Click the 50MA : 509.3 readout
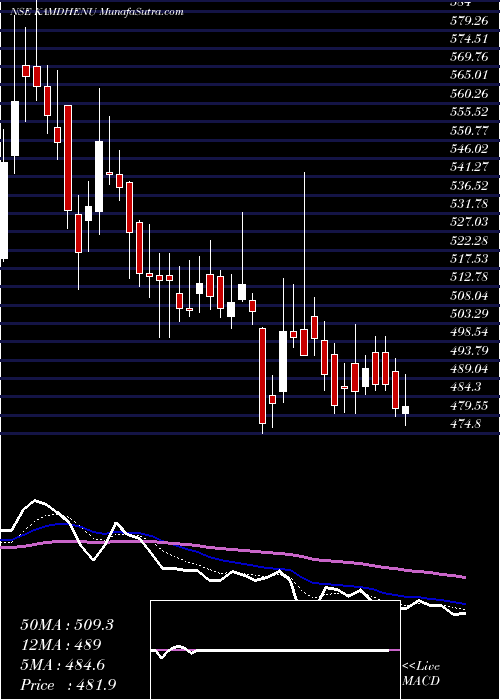This screenshot has width=500, height=700. pos(67,625)
